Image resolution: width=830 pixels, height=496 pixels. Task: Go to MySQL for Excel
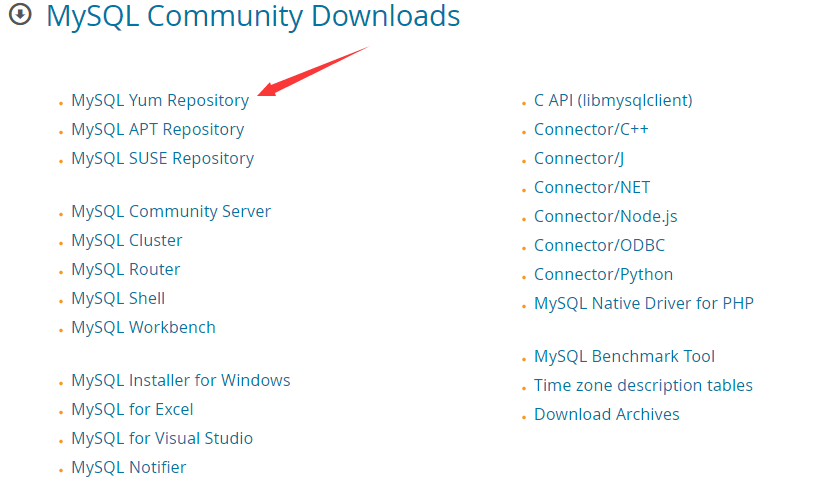point(132,410)
